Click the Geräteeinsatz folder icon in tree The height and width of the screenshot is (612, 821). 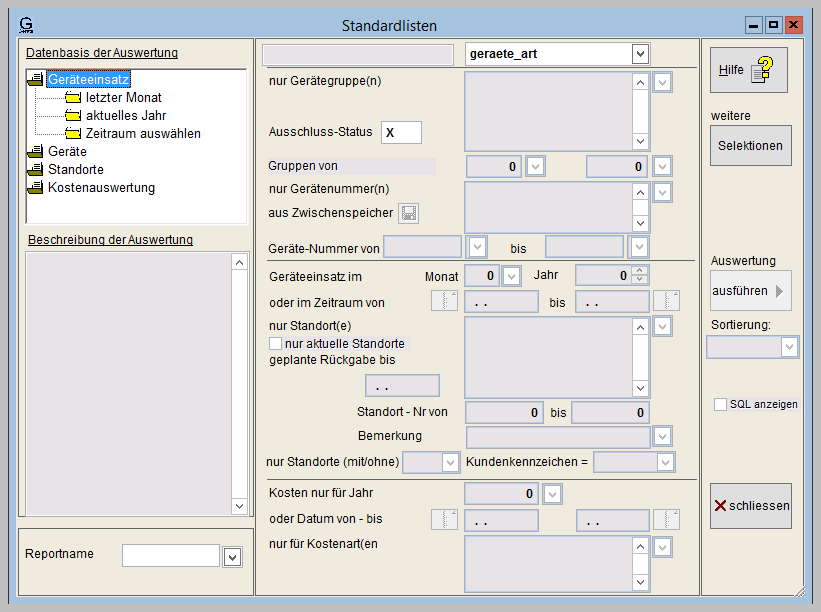[35, 79]
